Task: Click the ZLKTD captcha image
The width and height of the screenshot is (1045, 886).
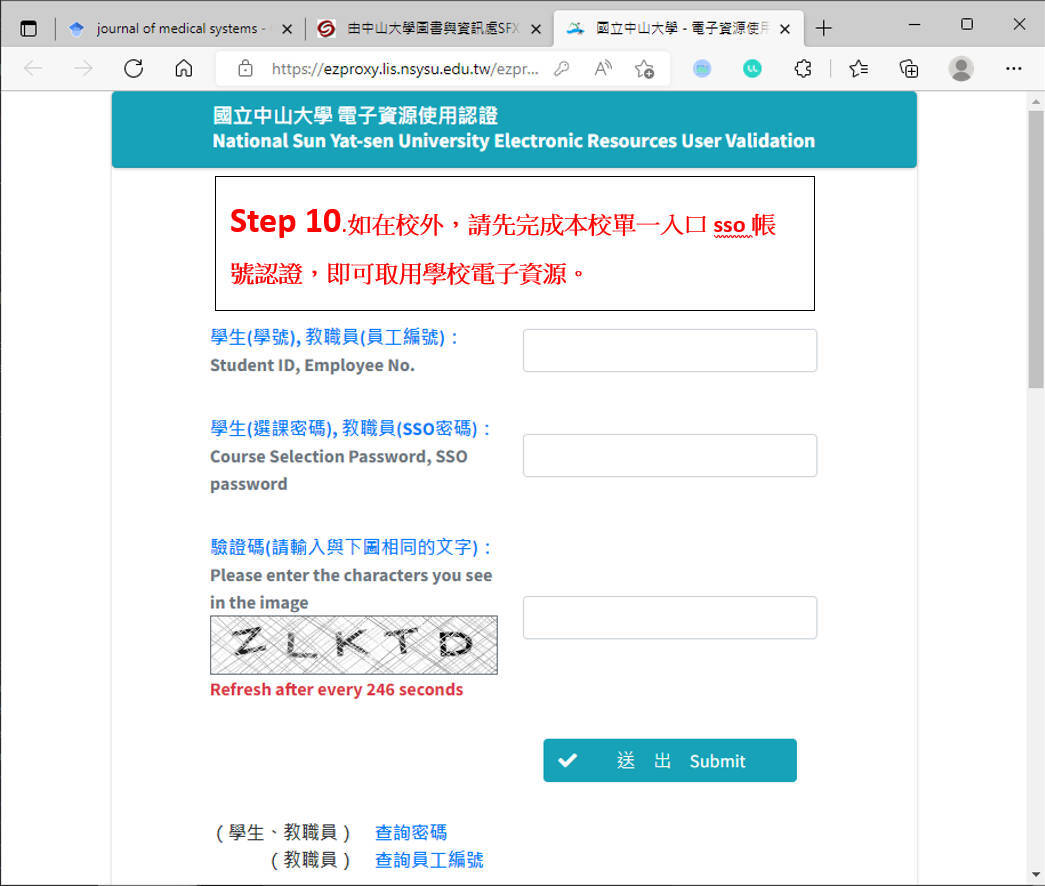Action: pos(353,645)
